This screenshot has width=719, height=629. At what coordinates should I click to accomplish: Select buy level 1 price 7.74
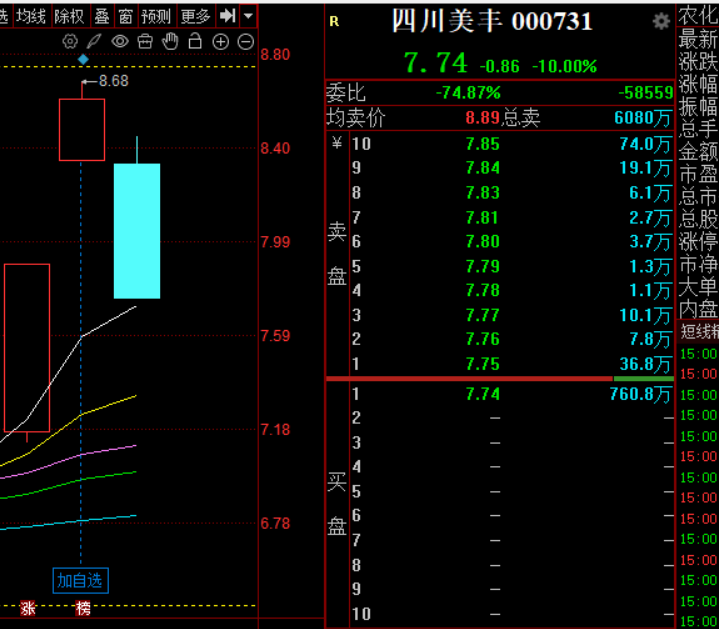482,394
